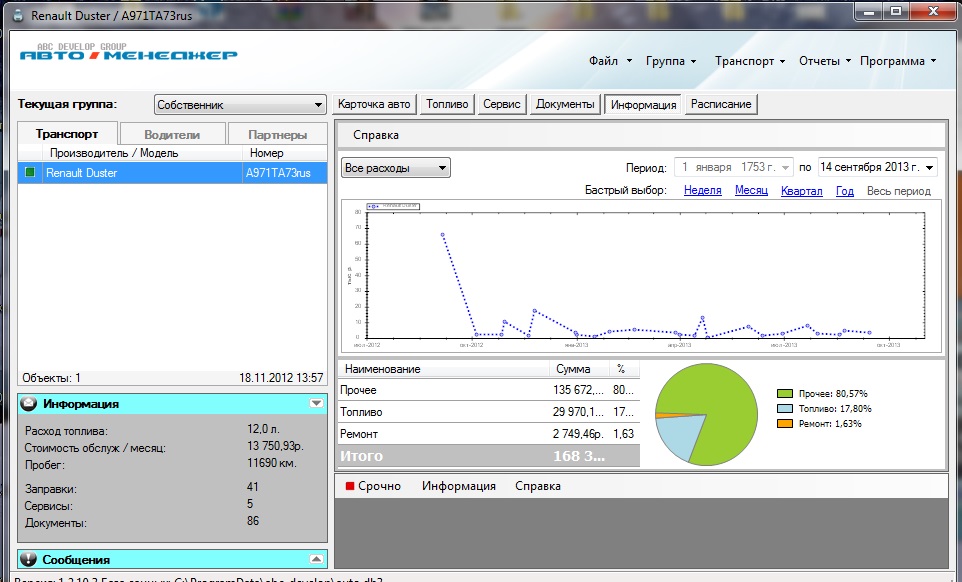Switch to the Водители tab
This screenshot has height=582, width=962.
(172, 134)
